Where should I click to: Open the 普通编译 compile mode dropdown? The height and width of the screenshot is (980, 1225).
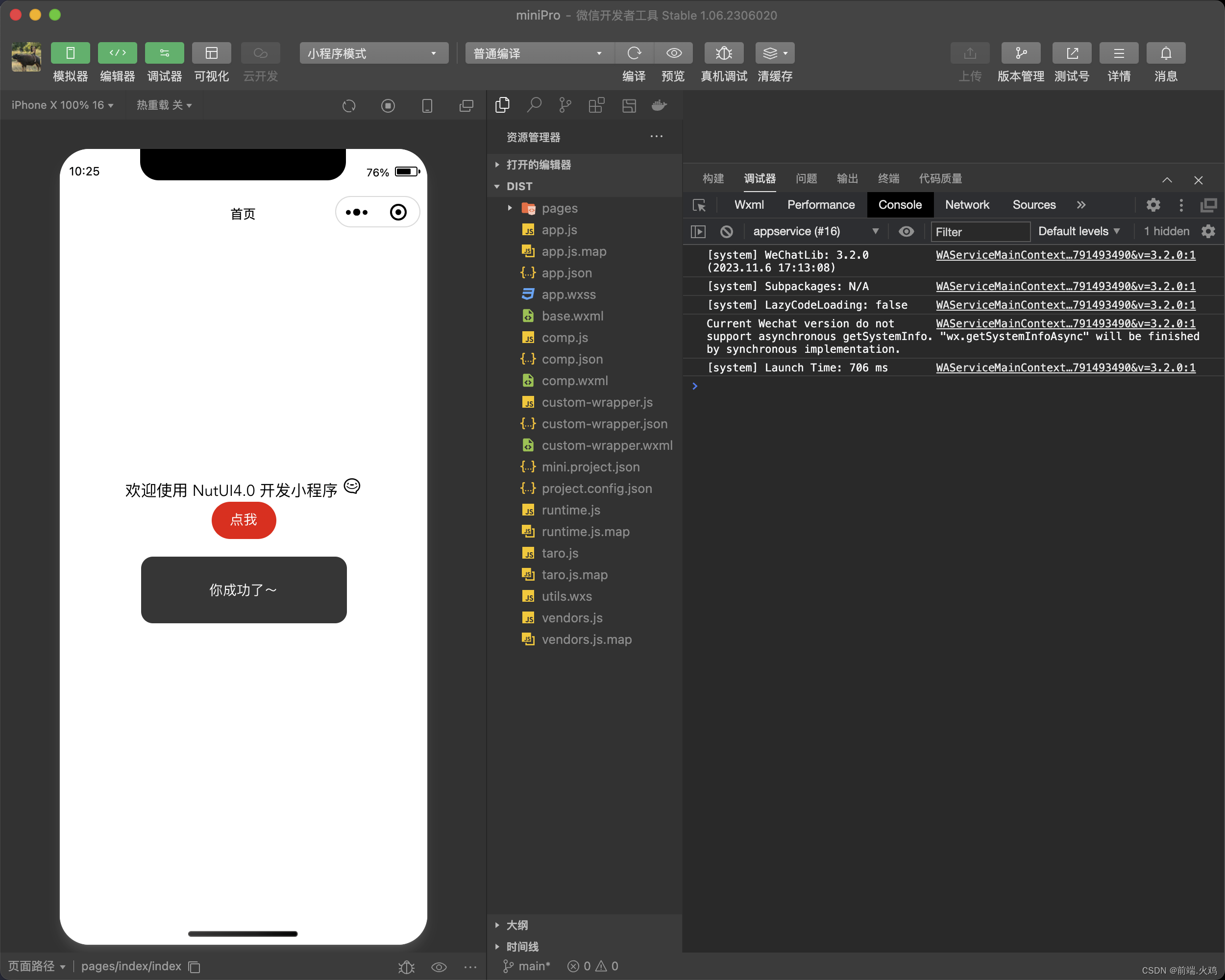[539, 53]
